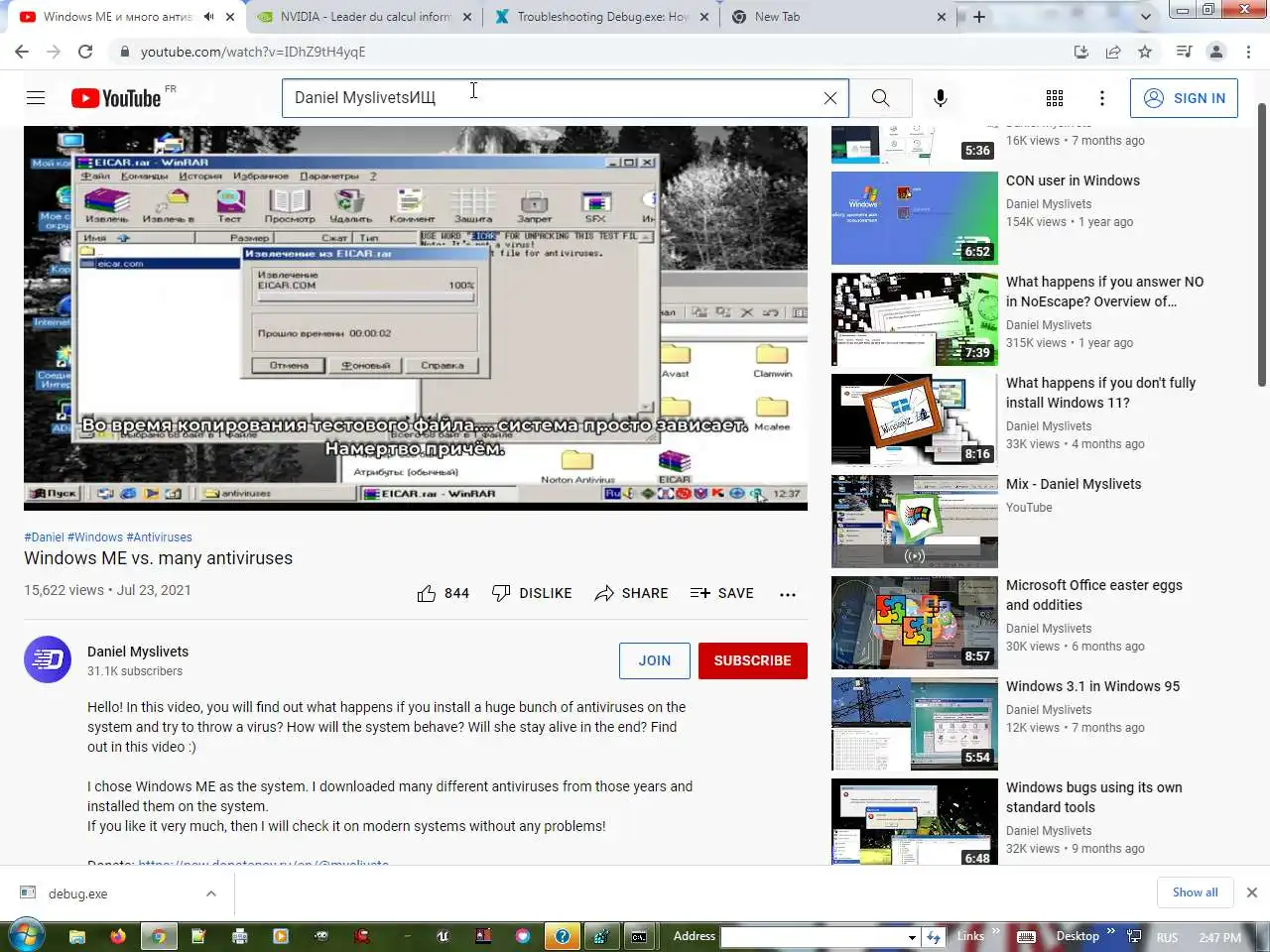
Task: Reload the current page
Action: click(85, 52)
